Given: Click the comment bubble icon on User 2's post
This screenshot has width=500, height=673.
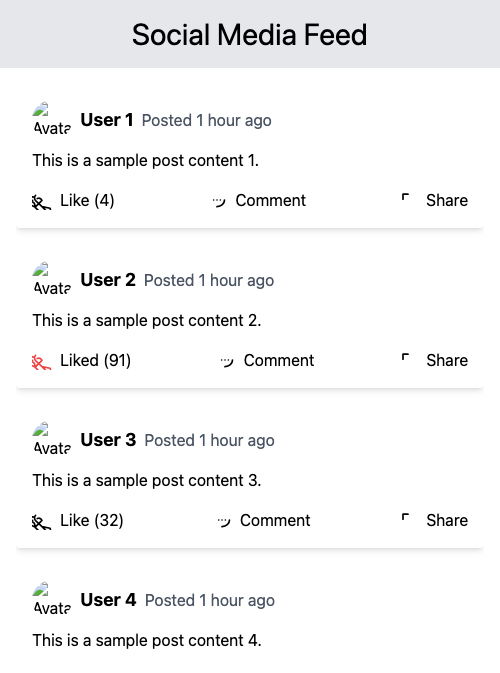Looking at the screenshot, I should (227, 361).
